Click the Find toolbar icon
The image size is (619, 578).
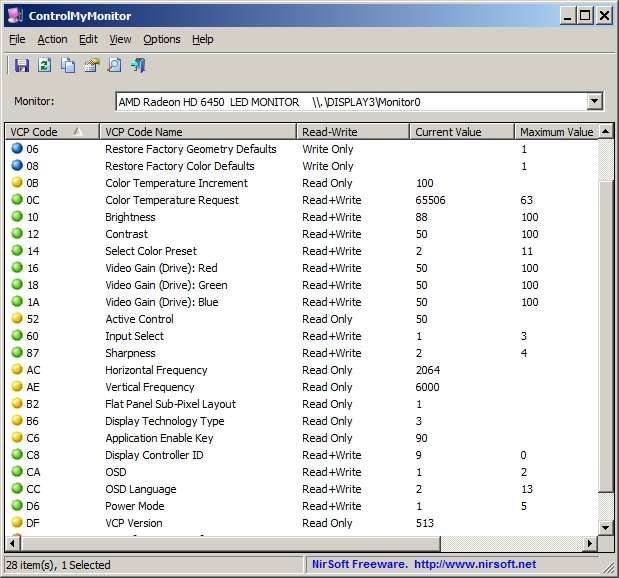[x=114, y=66]
